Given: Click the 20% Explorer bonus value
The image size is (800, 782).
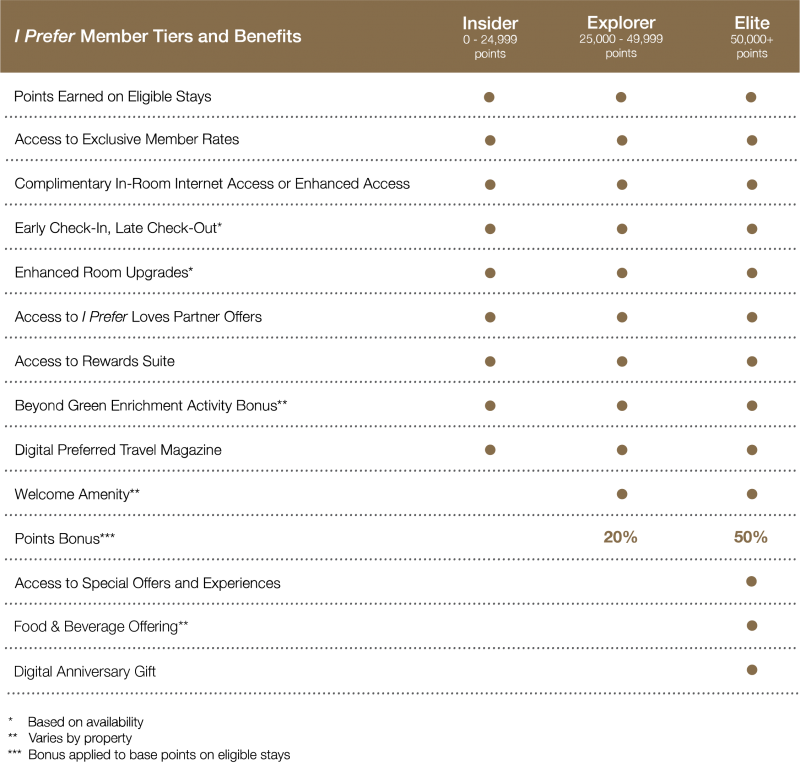Looking at the screenshot, I should 621,537.
